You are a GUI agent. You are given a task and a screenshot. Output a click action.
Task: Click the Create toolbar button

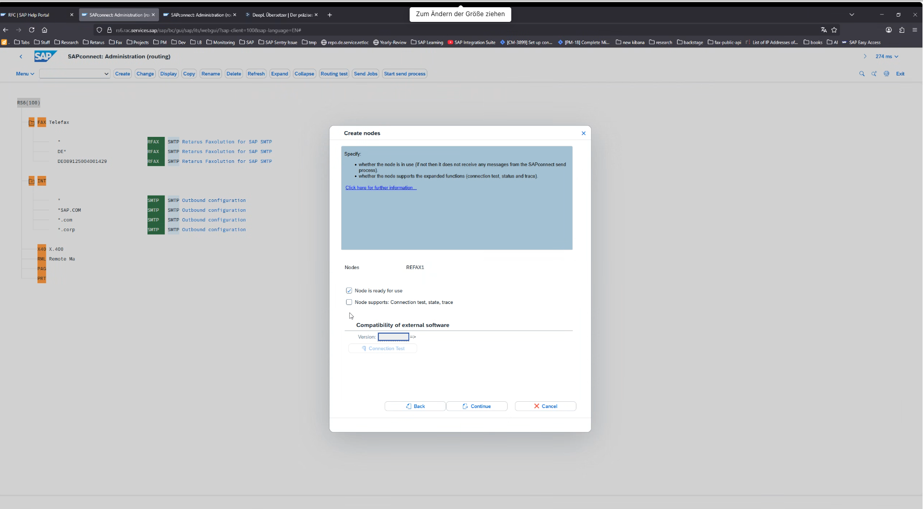122,74
